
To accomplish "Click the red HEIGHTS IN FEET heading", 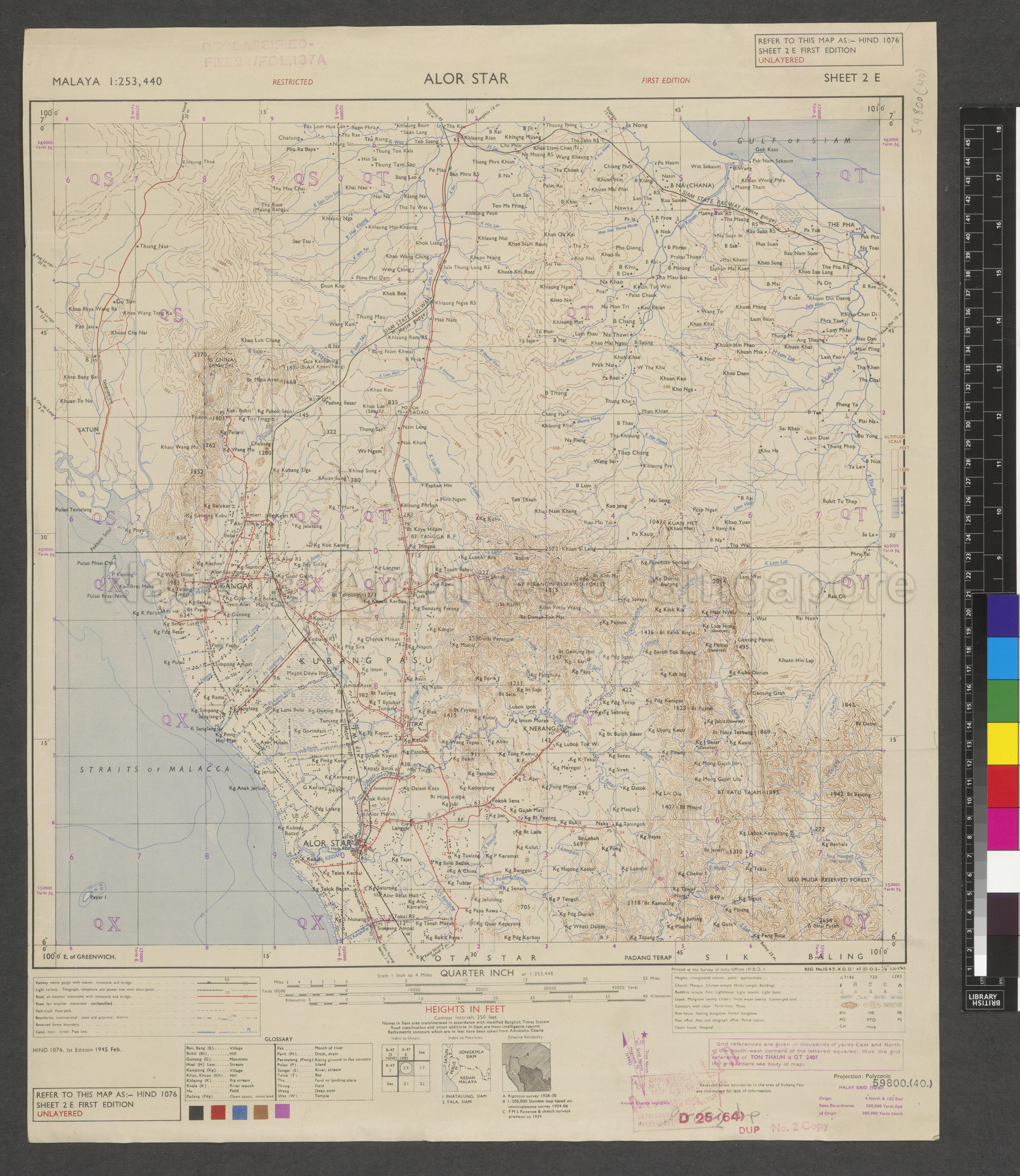I will pyautogui.click(x=466, y=1009).
